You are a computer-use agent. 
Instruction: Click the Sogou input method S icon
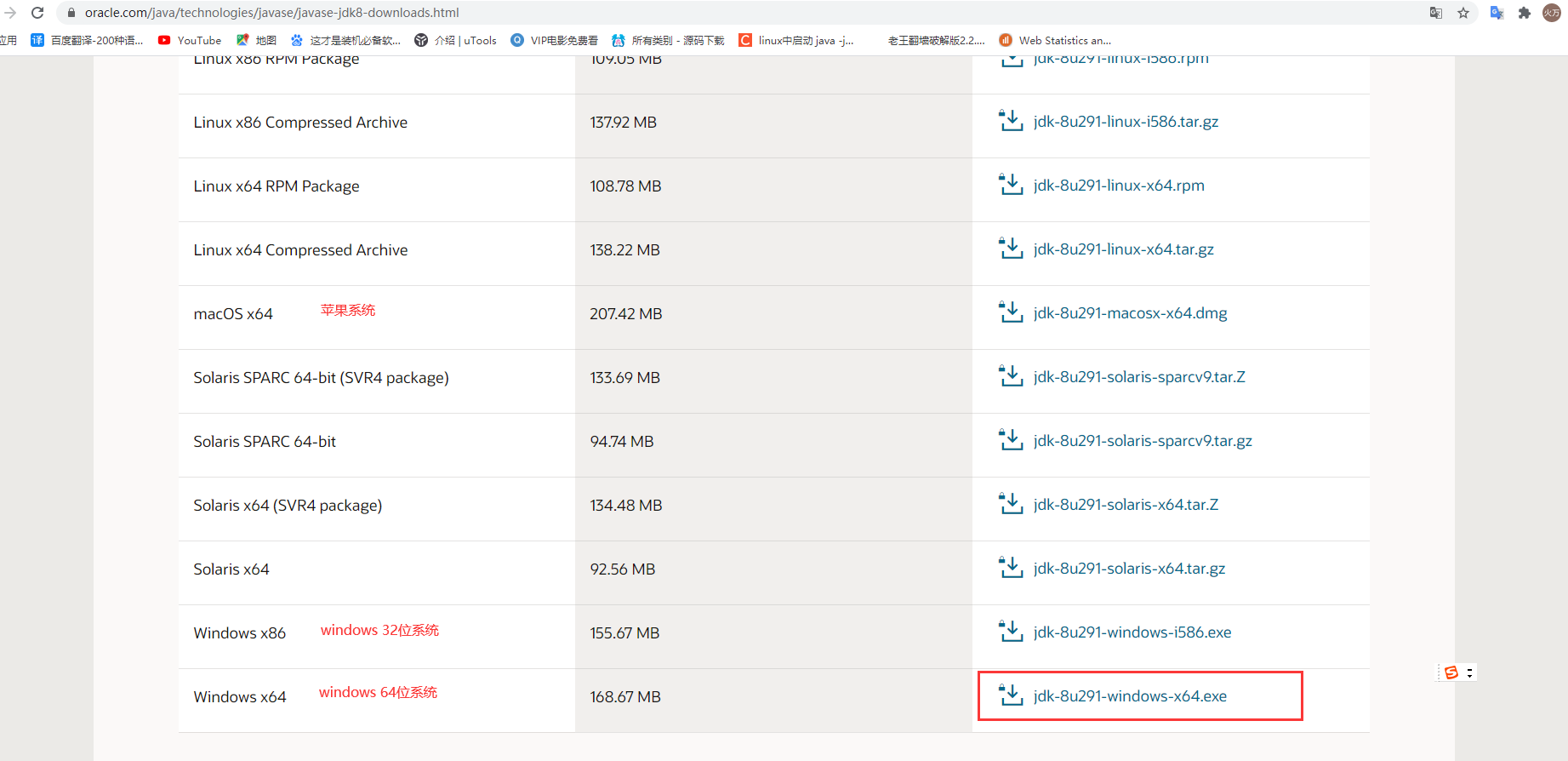pos(1451,672)
